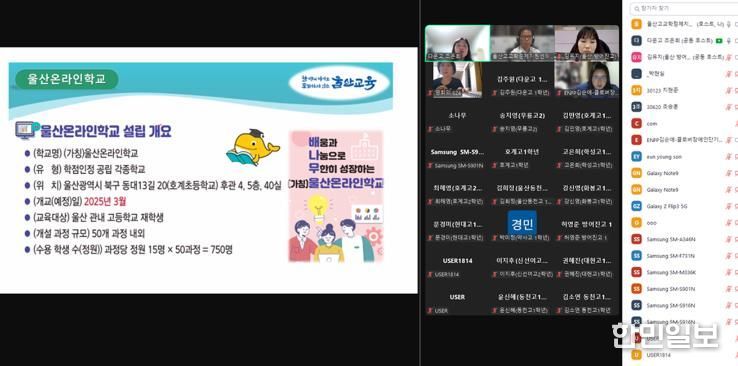Click the whale mascot image on the slide
Viewport: 738px width, 366px height.
coord(253,147)
